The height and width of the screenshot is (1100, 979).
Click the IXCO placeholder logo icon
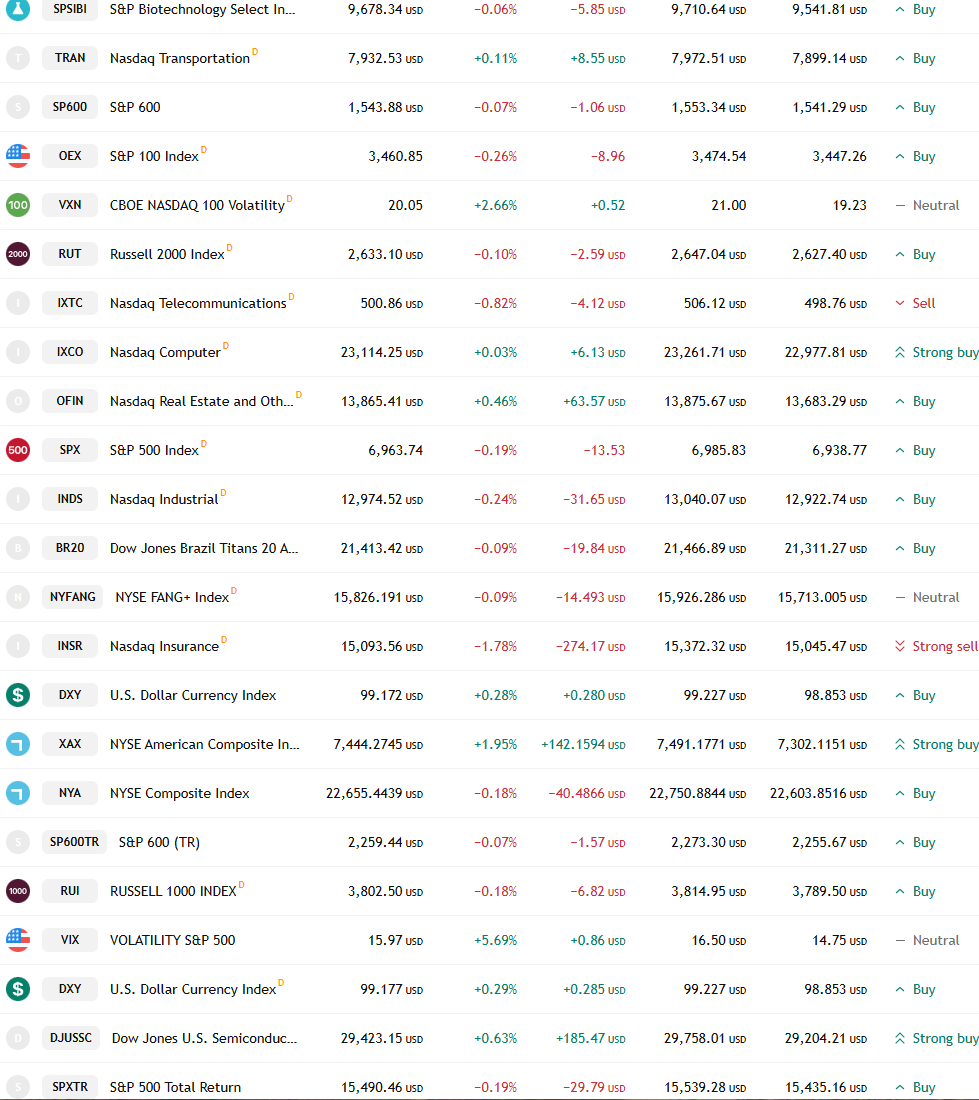pyautogui.click(x=18, y=352)
